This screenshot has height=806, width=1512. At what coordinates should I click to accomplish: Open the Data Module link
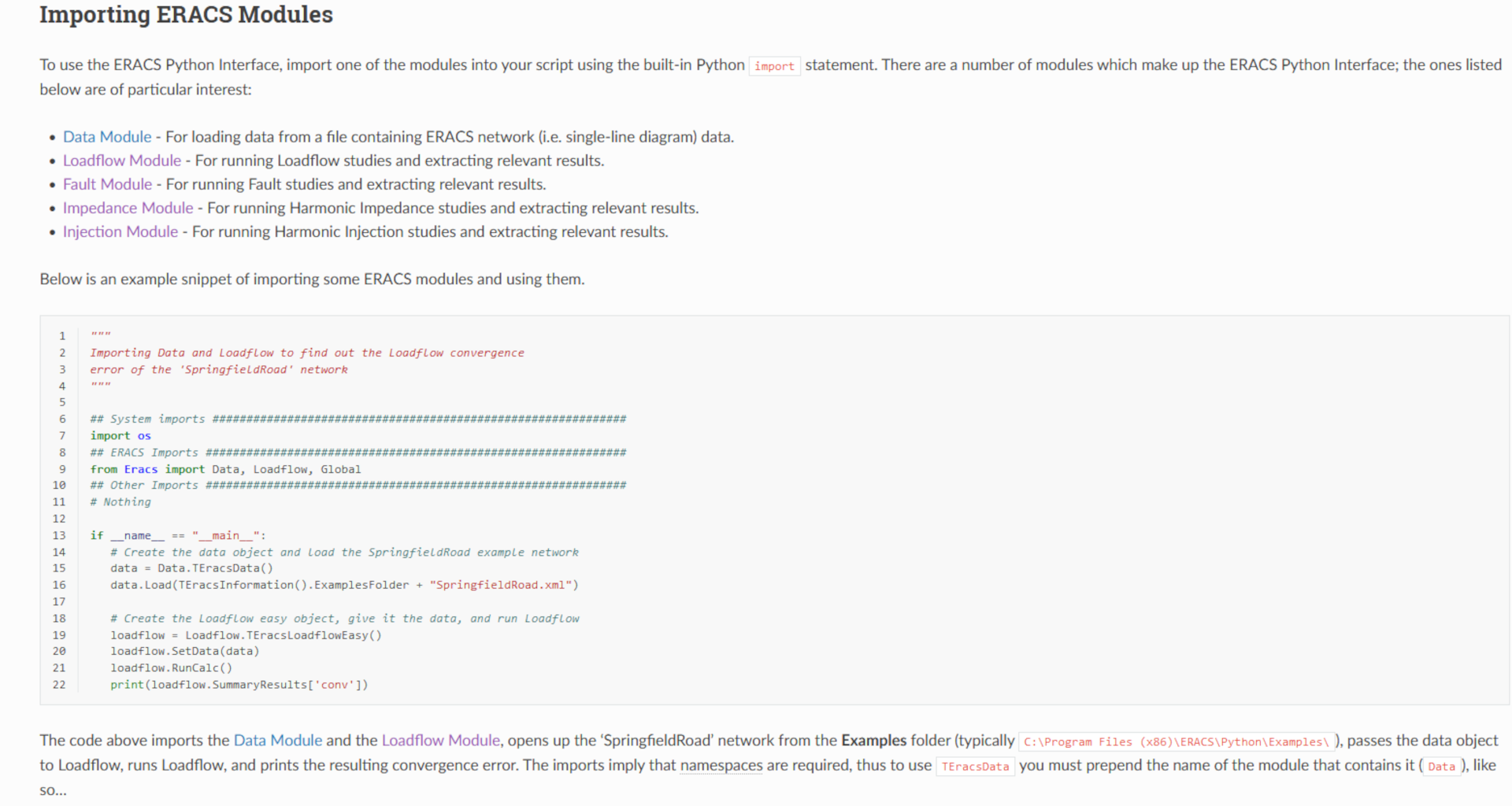point(107,136)
